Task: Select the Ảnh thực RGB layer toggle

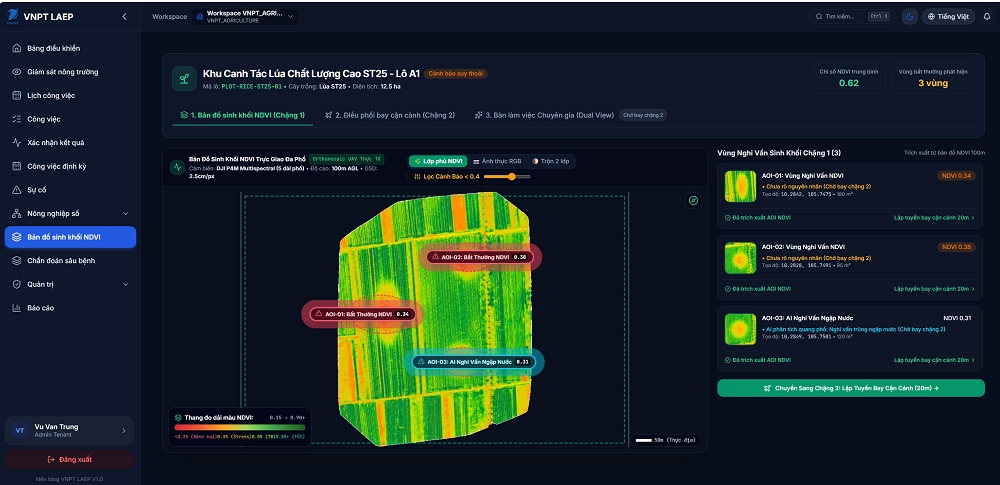Action: (496, 161)
